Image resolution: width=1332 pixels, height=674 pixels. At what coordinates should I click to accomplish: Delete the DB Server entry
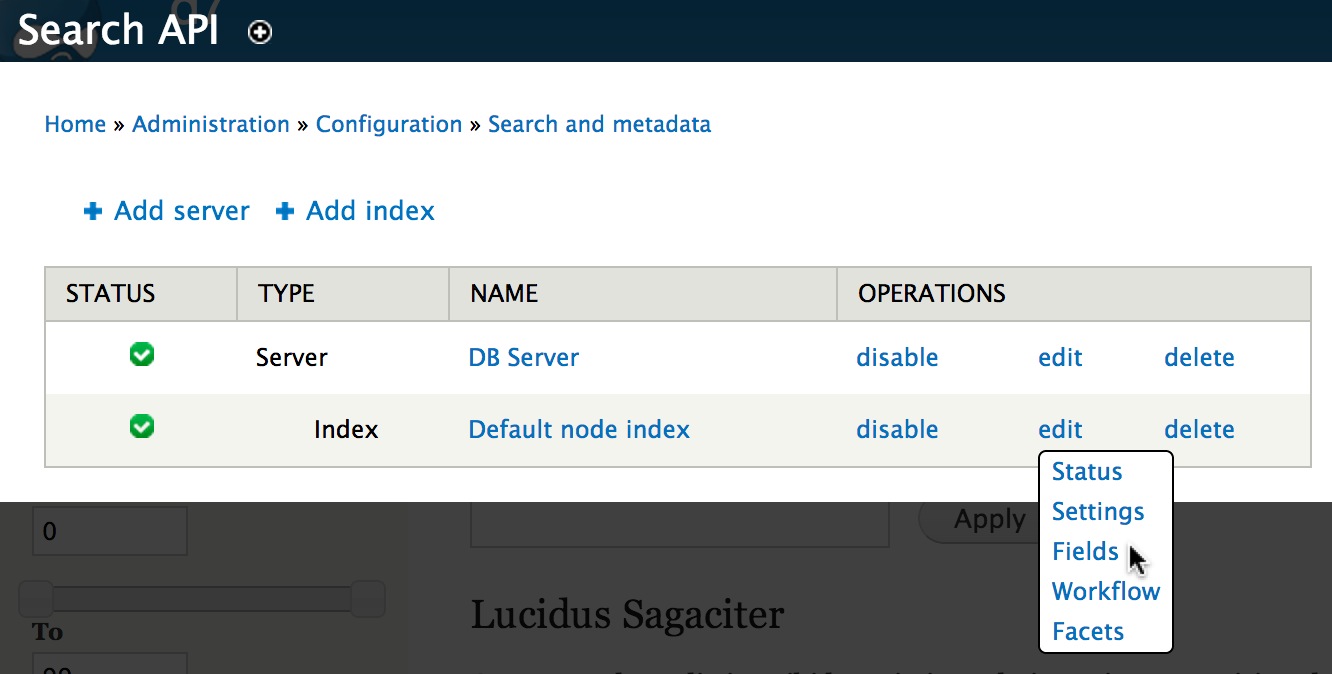pos(1199,357)
